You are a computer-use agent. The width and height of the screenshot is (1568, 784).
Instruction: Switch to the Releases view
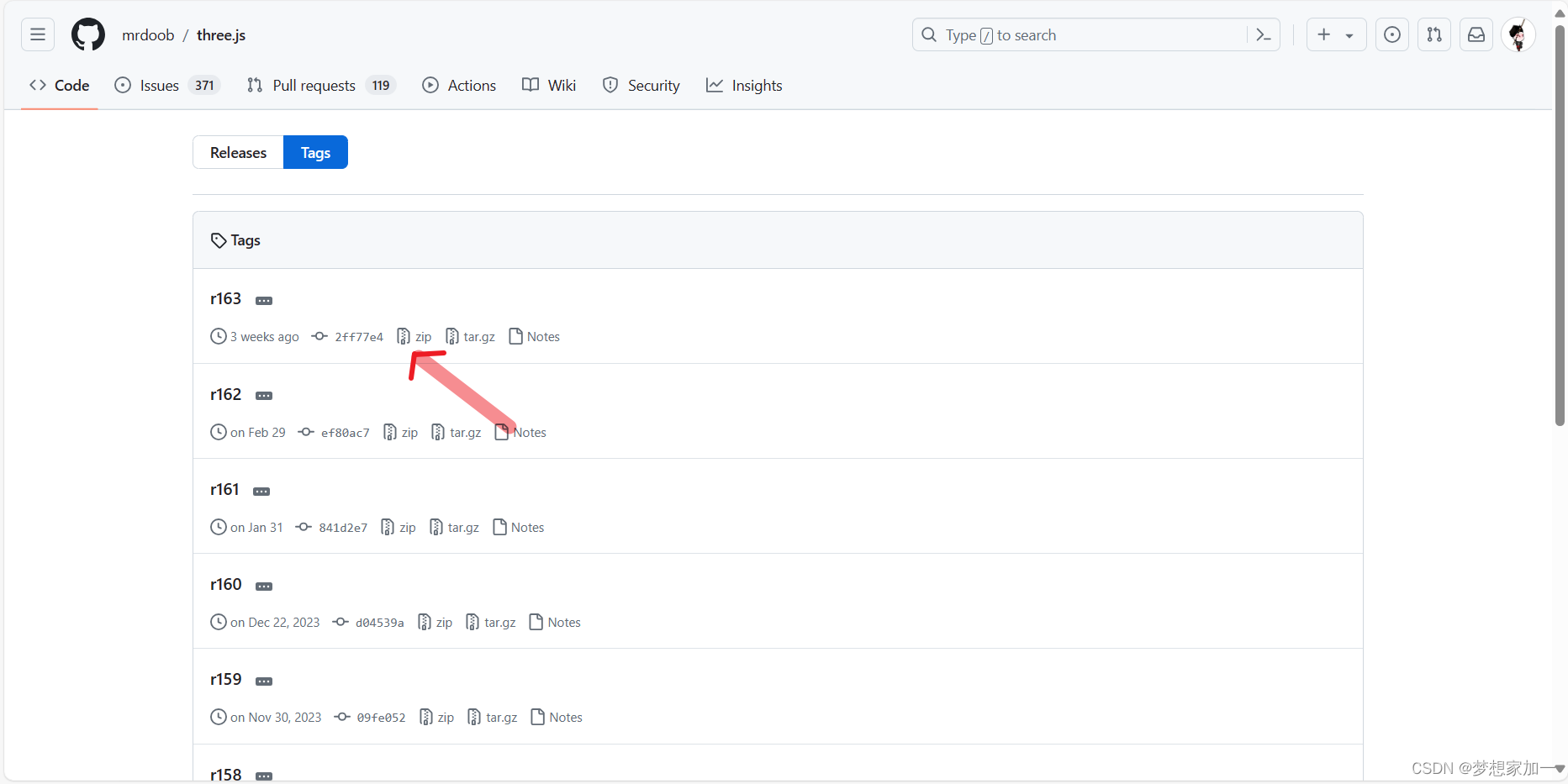pyautogui.click(x=238, y=152)
